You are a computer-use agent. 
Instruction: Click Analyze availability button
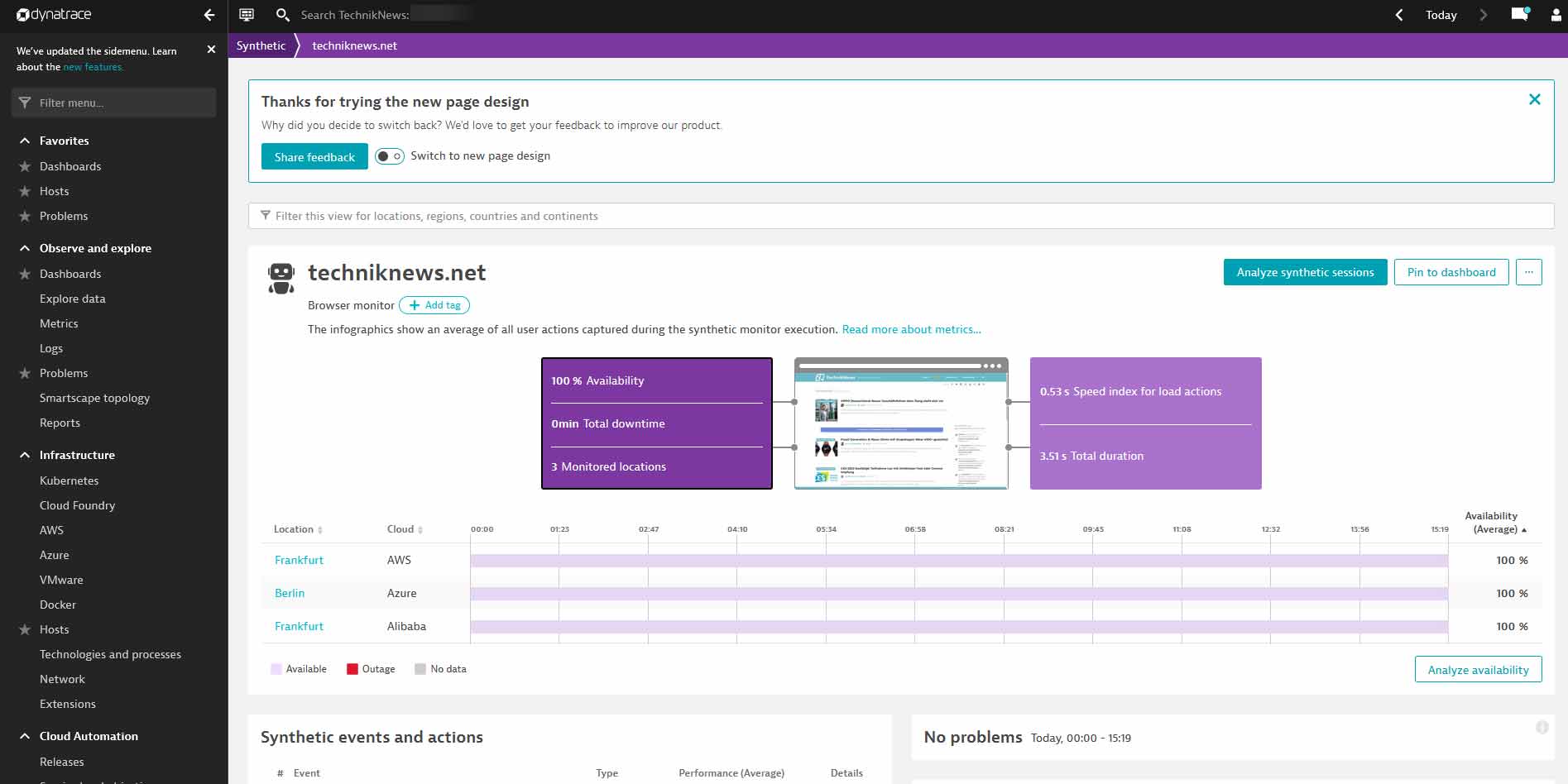click(1478, 669)
